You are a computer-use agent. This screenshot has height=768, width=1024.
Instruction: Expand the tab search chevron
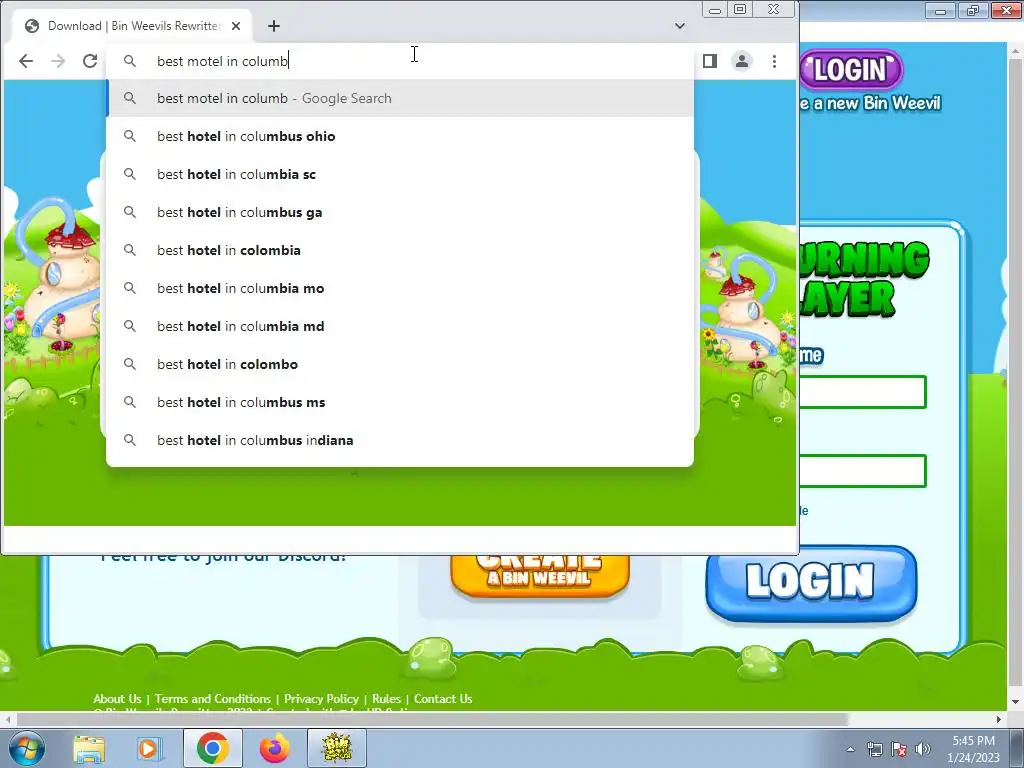click(x=680, y=25)
